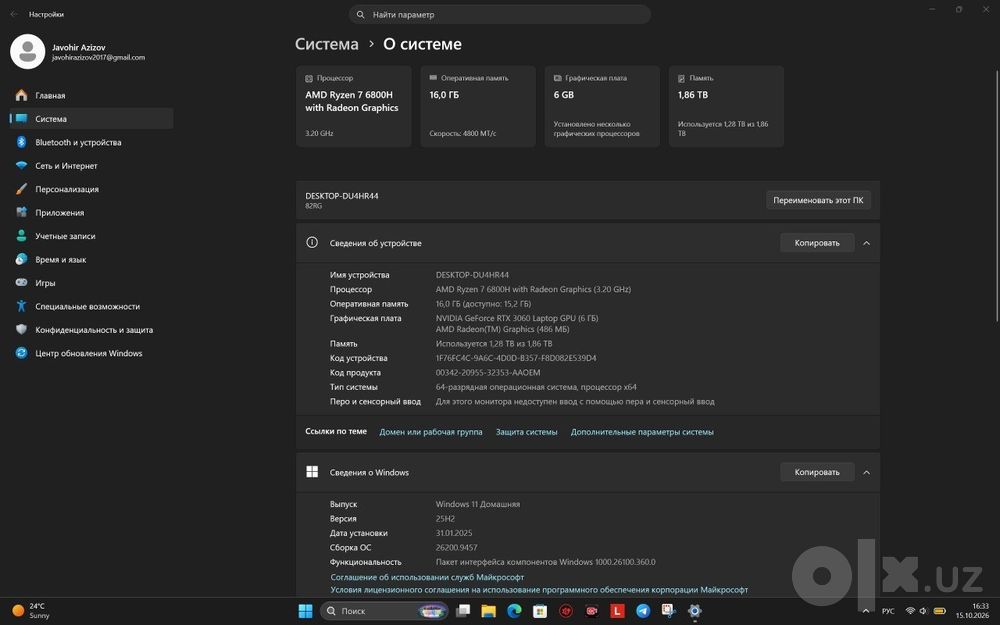The width and height of the screenshot is (1000, 625).
Task: Select Система in the sidebar
Action: pyautogui.click(x=91, y=119)
